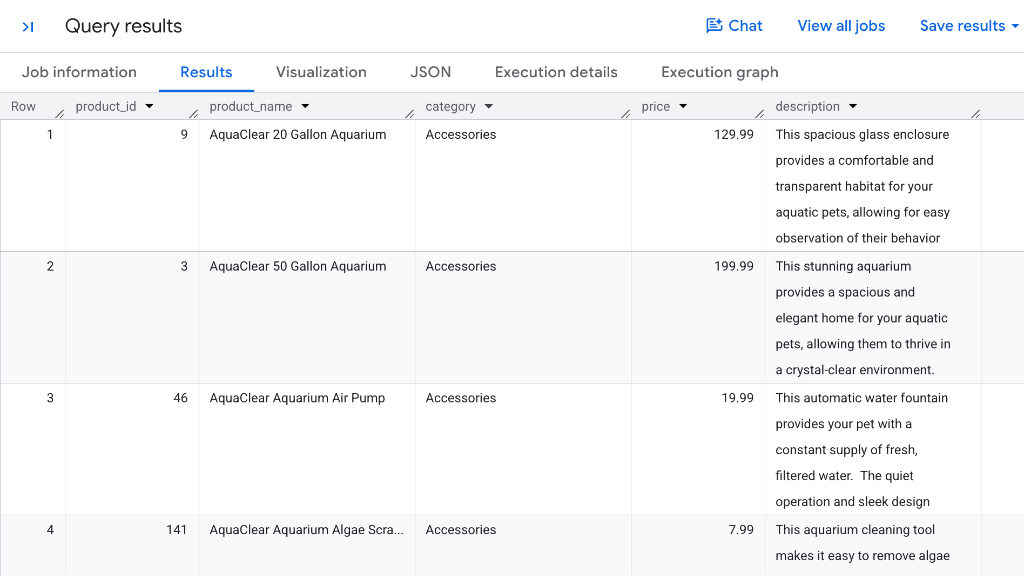1024x581 pixels.
Task: Grab the description column resize handle
Action: tap(975, 114)
